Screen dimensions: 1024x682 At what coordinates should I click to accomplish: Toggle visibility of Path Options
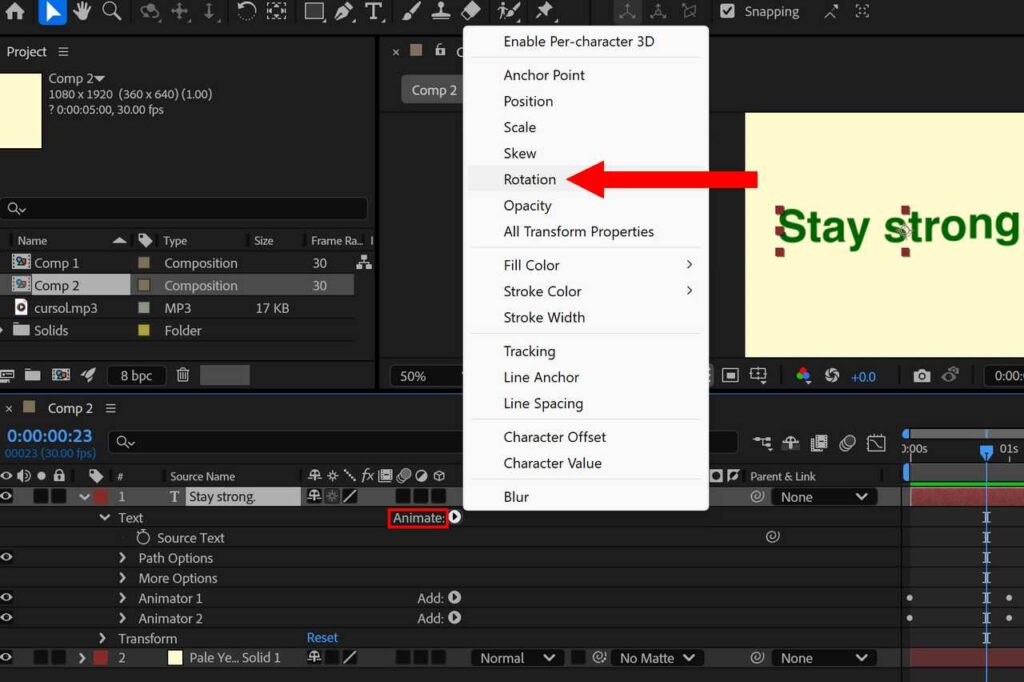(7, 557)
